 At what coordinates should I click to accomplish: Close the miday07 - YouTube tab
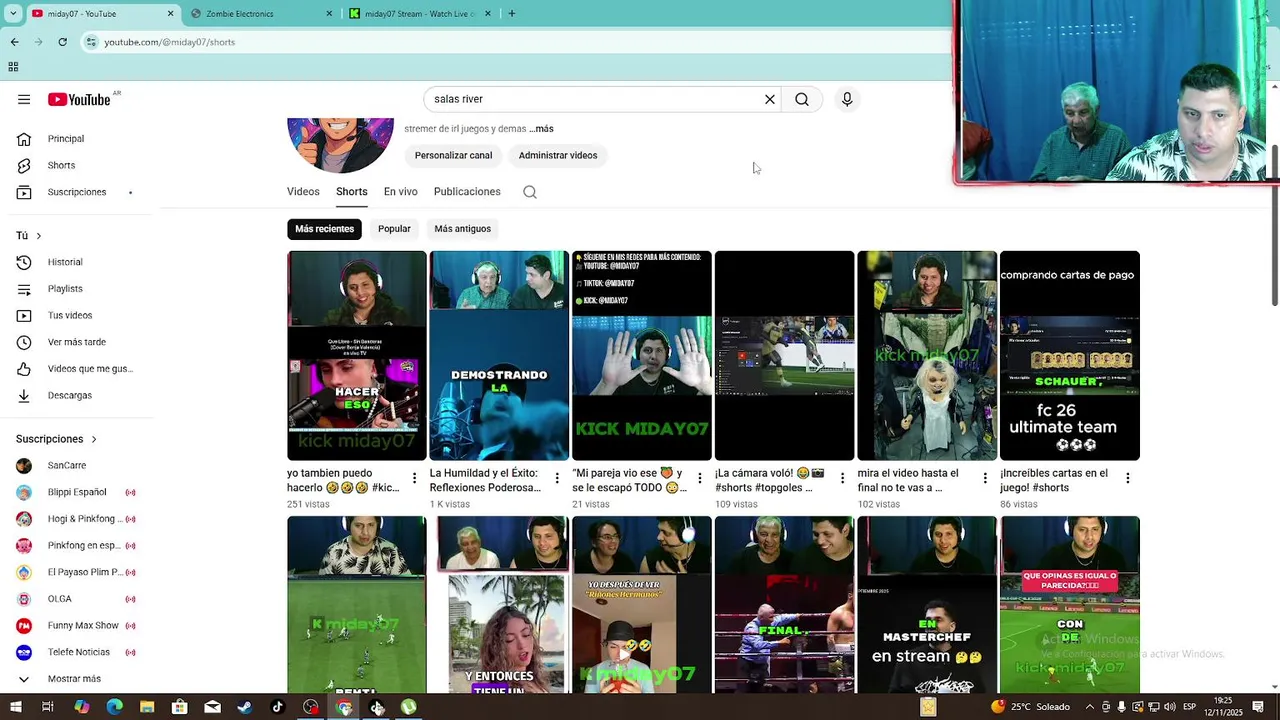coord(170,14)
